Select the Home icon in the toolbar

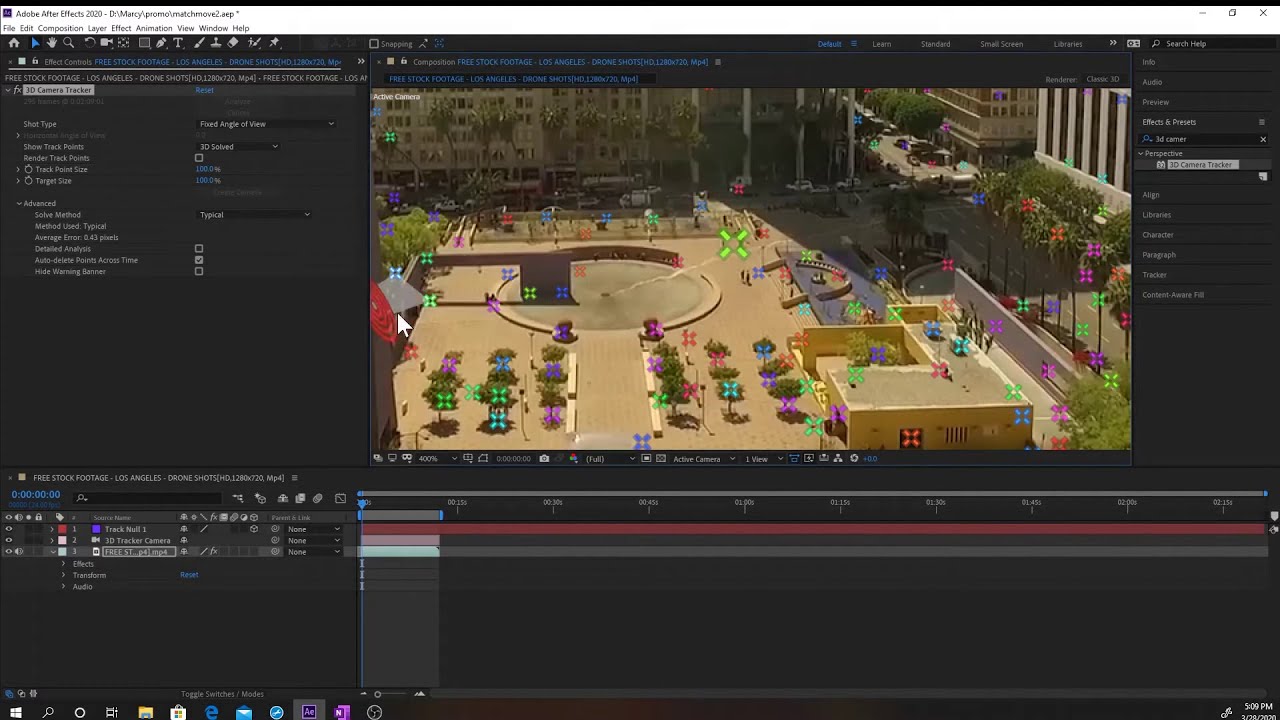tap(14, 43)
